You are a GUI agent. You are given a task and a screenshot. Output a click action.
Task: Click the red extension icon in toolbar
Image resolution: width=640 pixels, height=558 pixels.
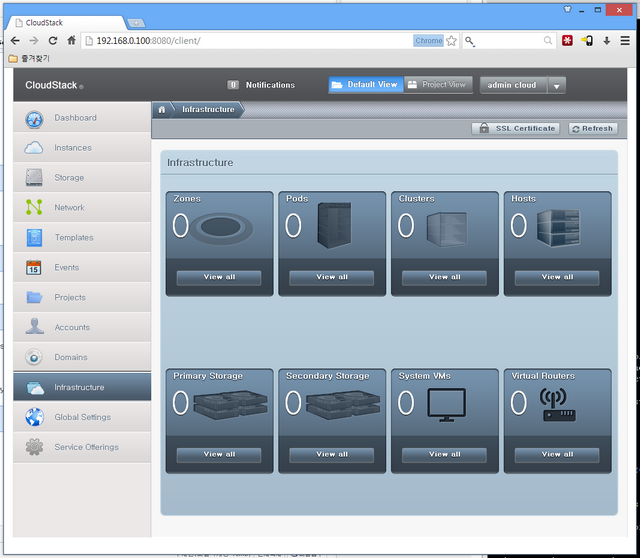[567, 40]
